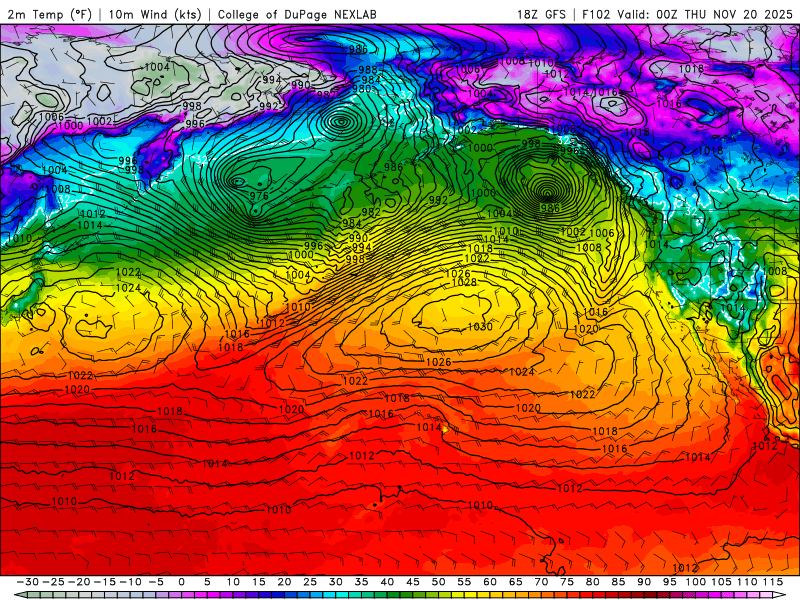Image resolution: width=800 pixels, height=600 pixels.
Task: Click the "18Z GFS" model run label
Action: coord(541,14)
